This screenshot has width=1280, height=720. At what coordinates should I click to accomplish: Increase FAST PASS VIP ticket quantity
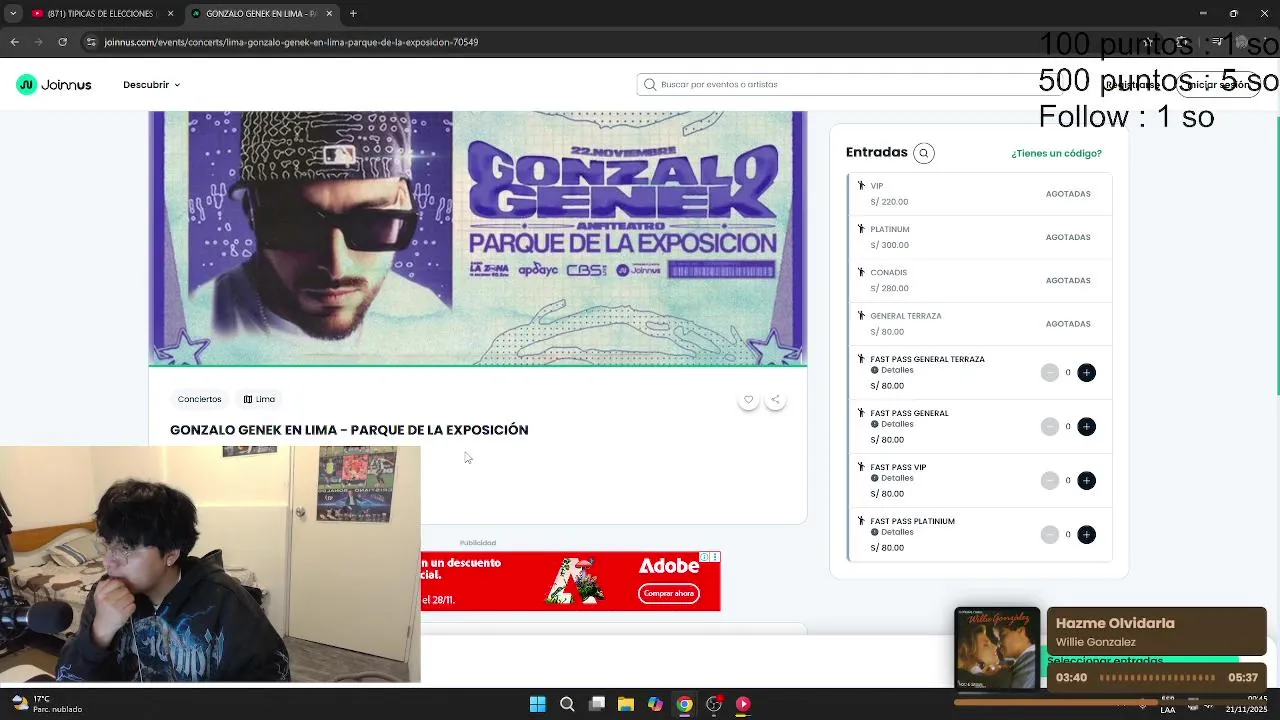(x=1086, y=480)
